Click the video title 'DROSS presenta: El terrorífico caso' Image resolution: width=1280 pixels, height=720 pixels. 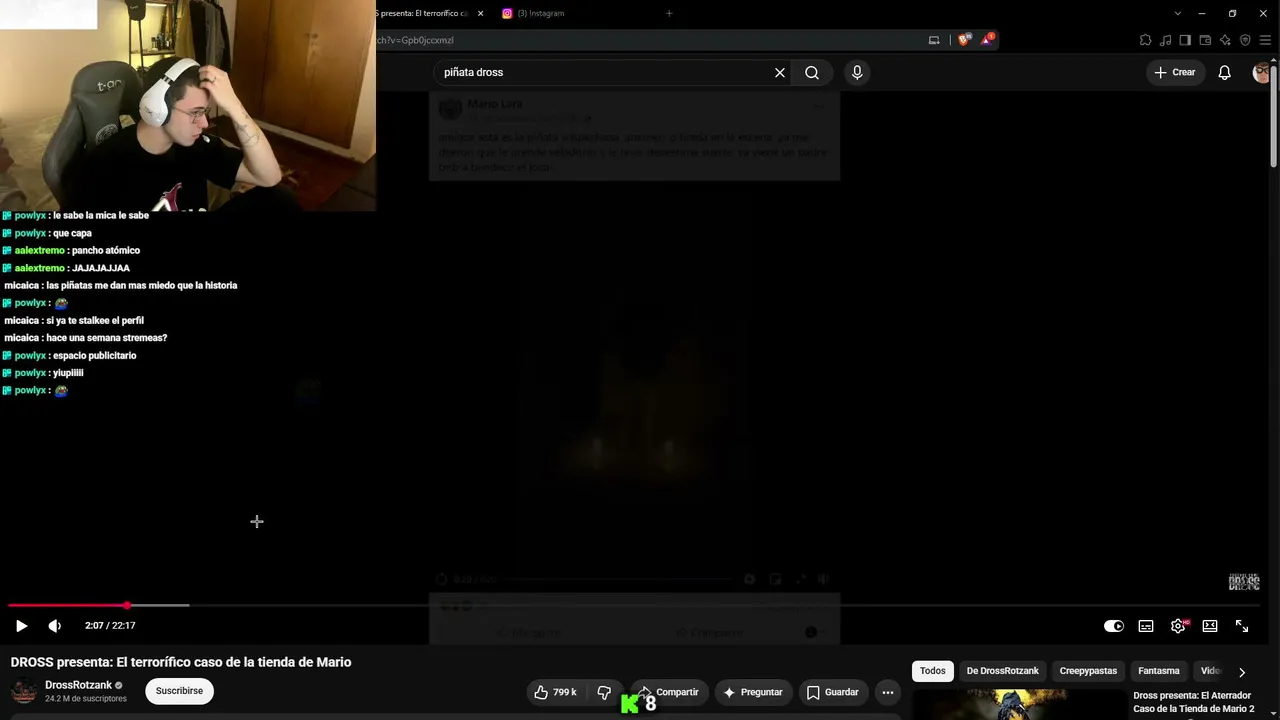pos(181,662)
